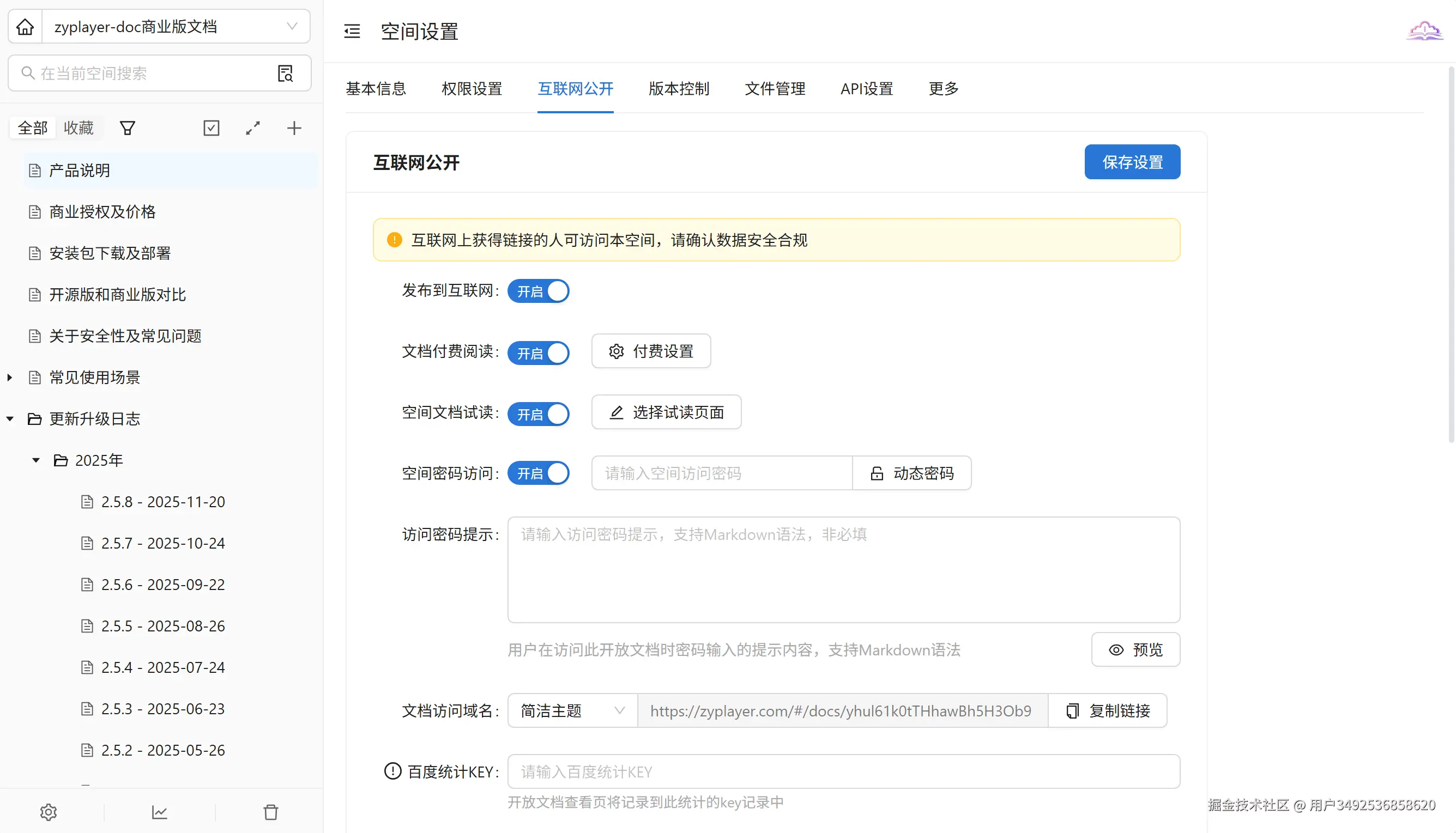Click the expand-all arrows icon in sidebar

(253, 128)
